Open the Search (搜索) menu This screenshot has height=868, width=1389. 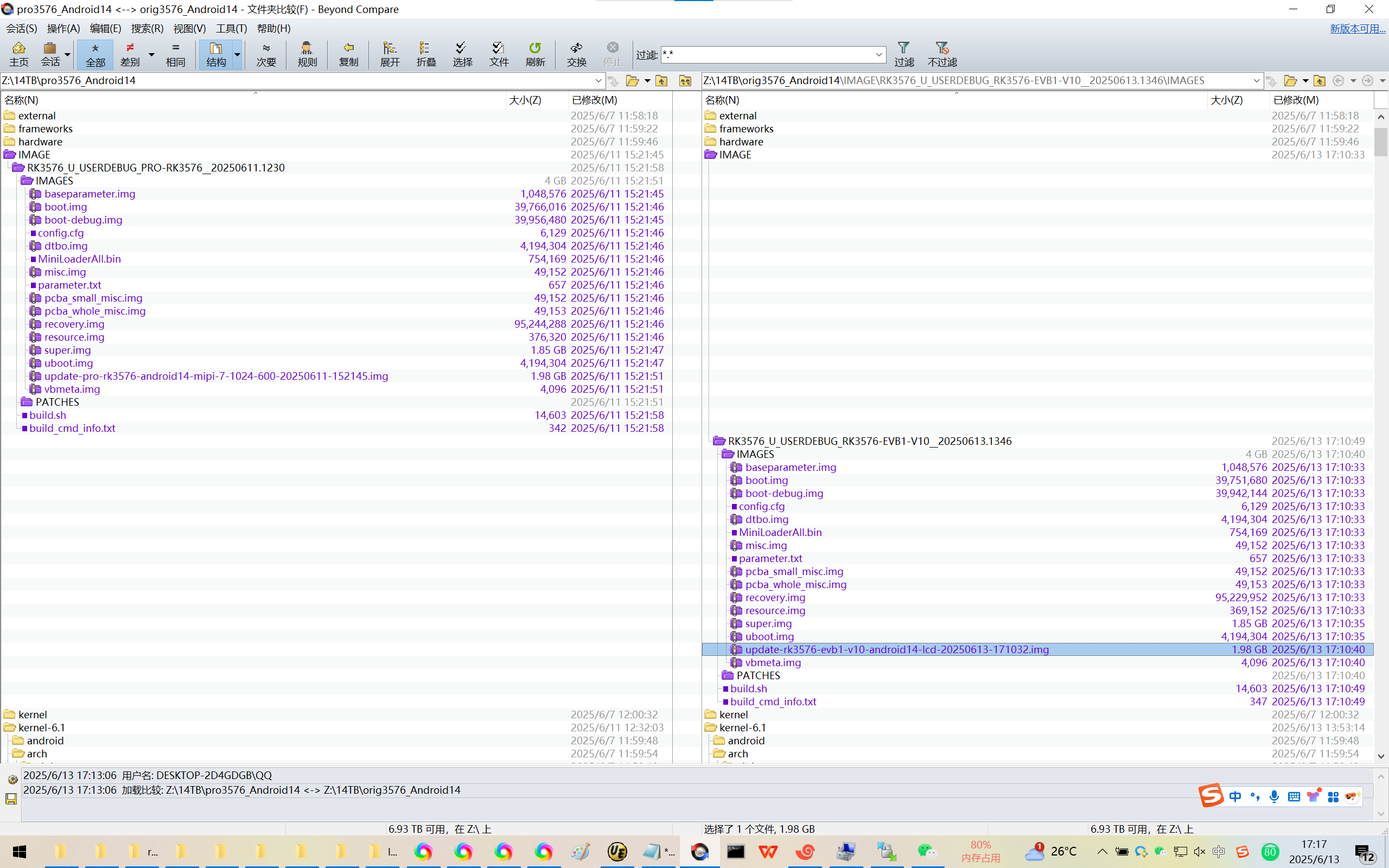[147, 28]
